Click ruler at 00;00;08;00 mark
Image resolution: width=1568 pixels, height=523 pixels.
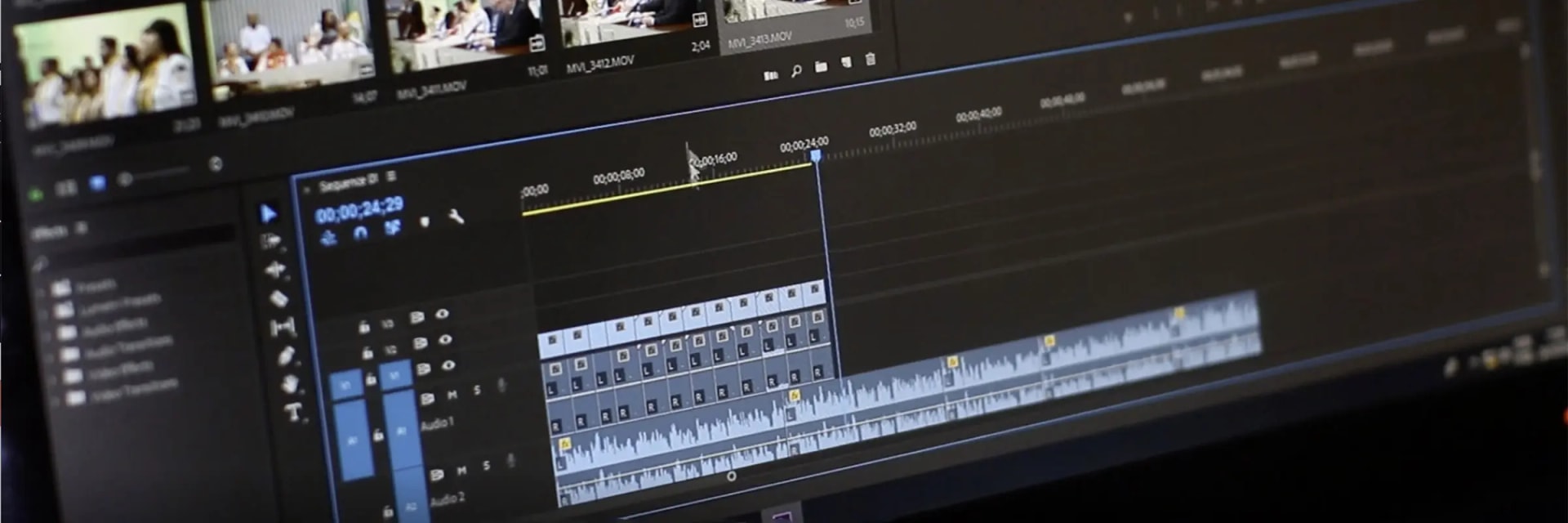(618, 176)
